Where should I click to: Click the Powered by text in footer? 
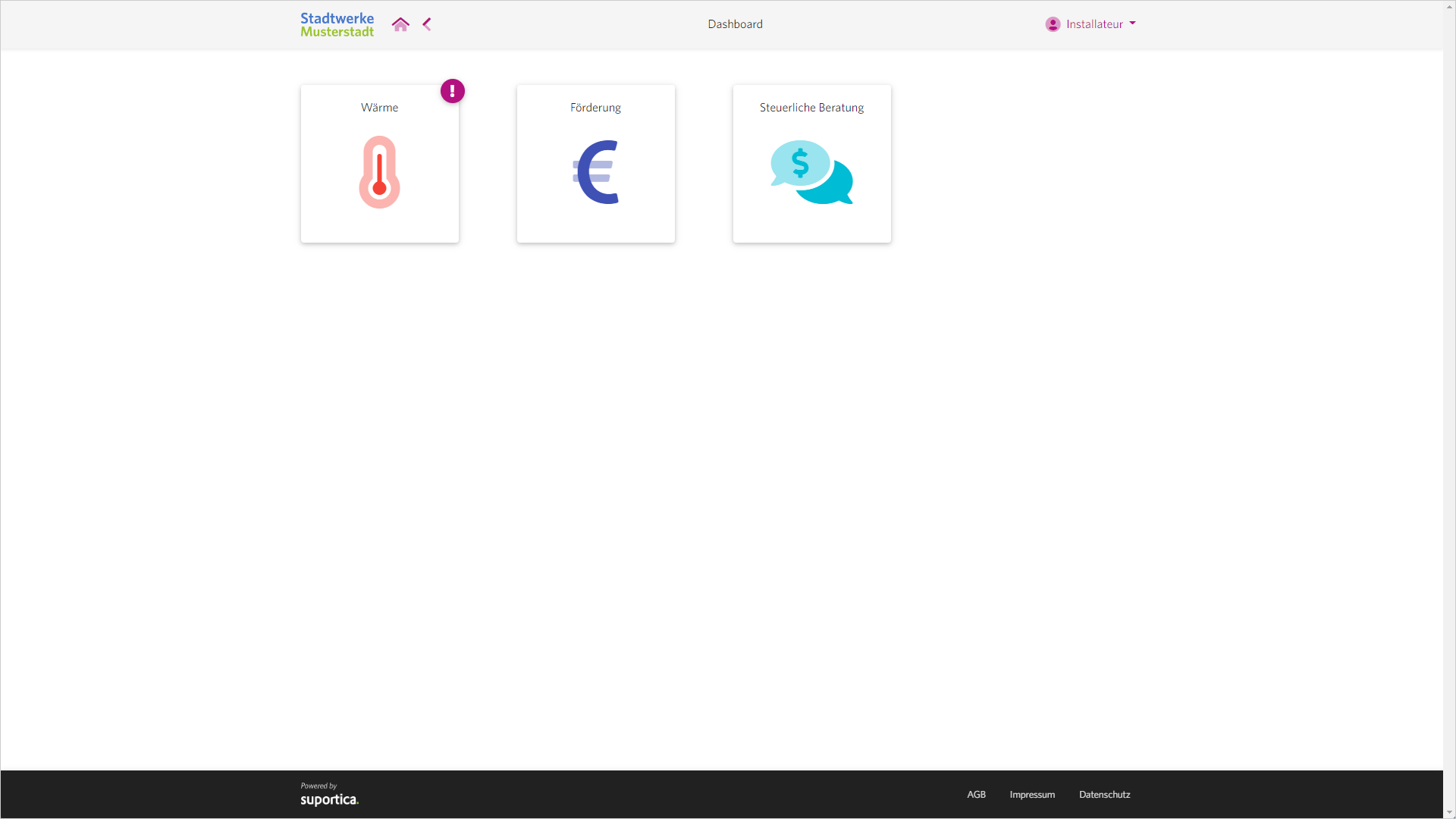[318, 786]
